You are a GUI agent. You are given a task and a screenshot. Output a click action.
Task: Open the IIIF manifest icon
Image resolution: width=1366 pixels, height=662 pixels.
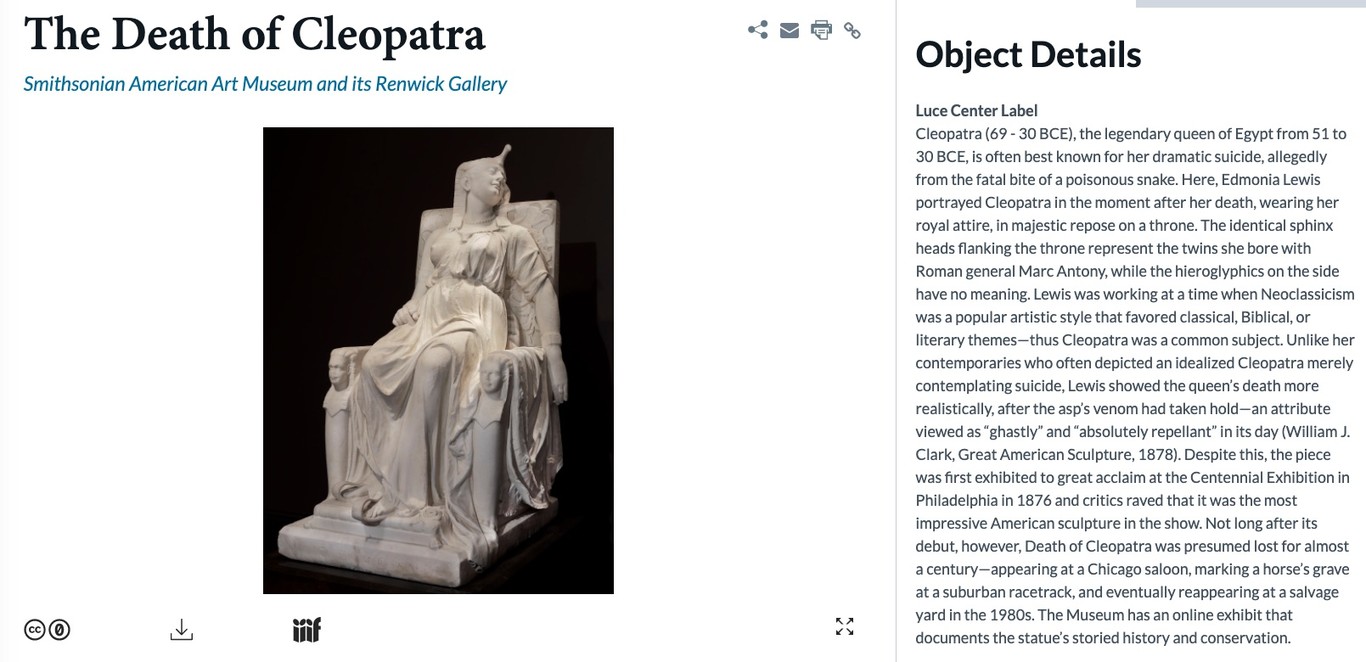(307, 629)
